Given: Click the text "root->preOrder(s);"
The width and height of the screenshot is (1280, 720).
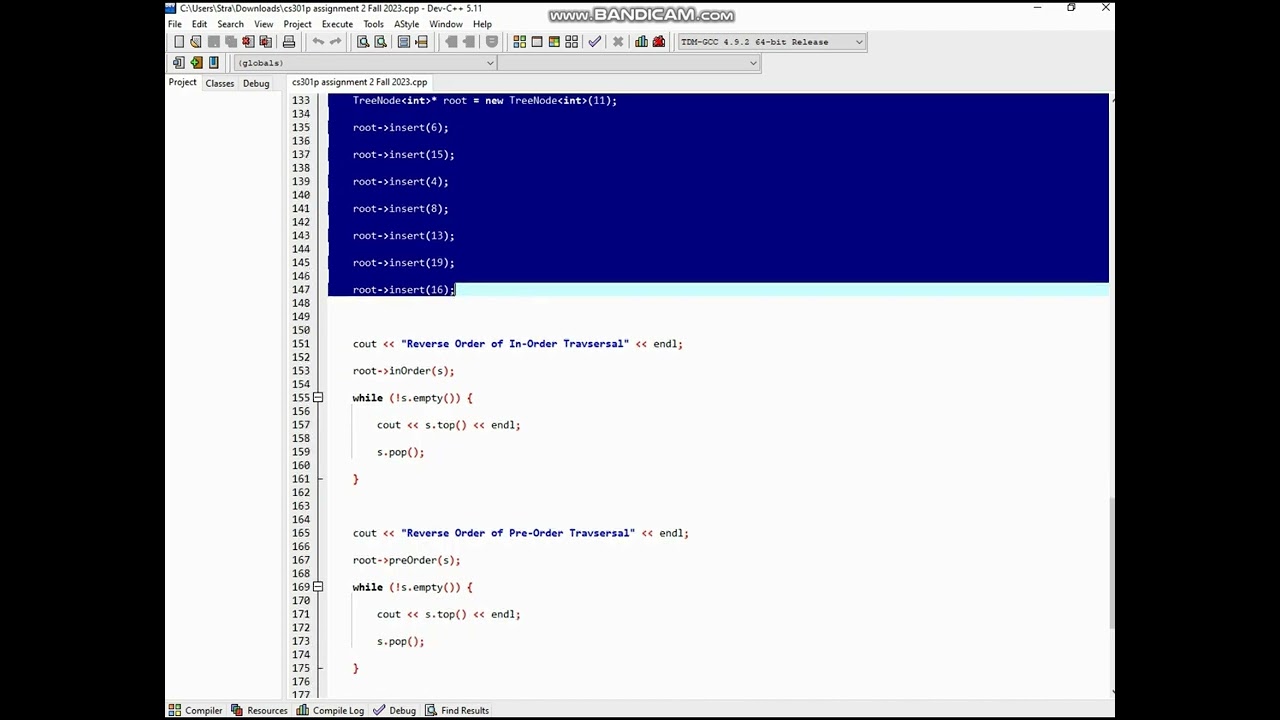Looking at the screenshot, I should (x=406, y=560).
